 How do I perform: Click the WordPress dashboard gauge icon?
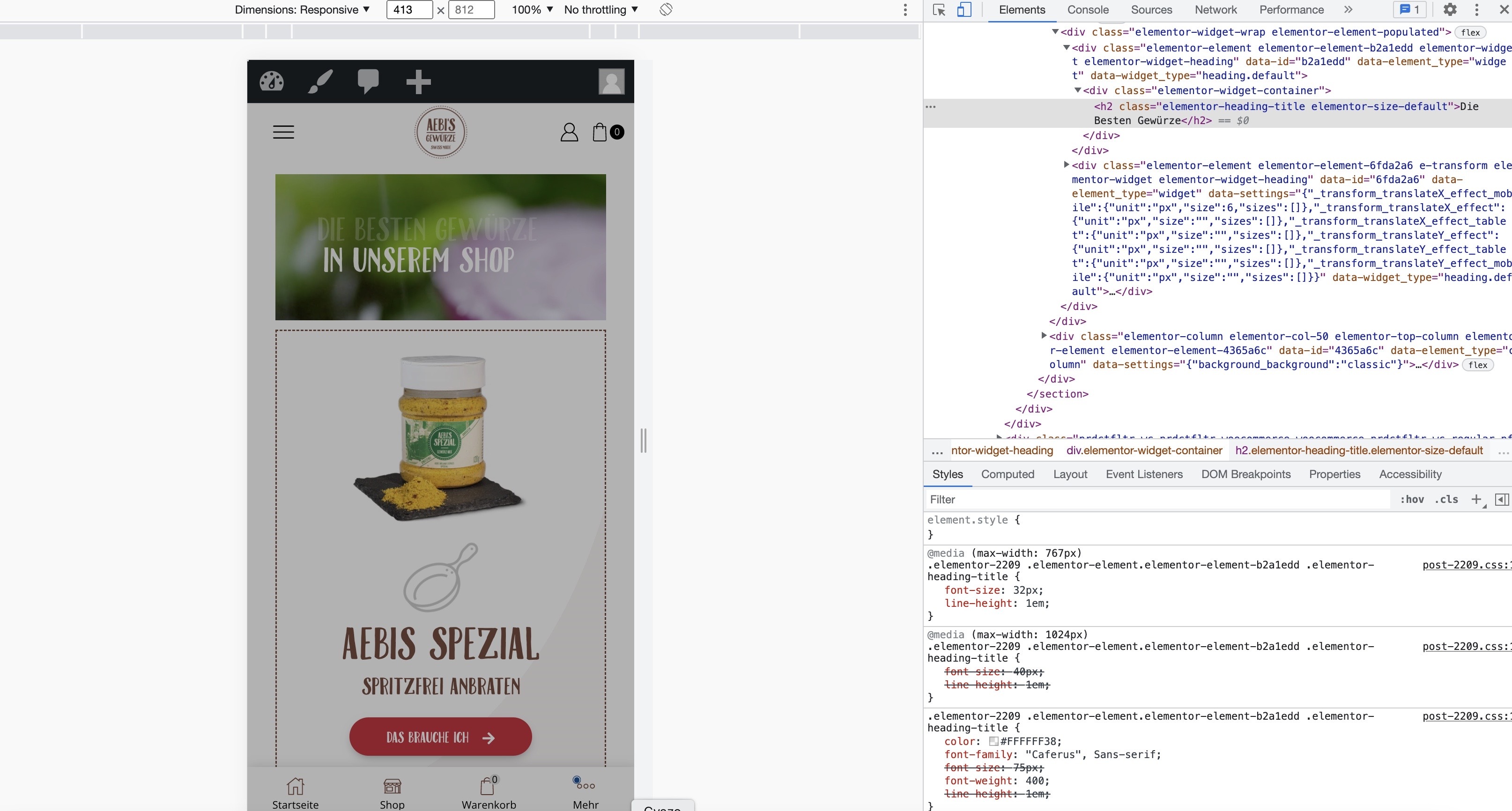pyautogui.click(x=272, y=81)
